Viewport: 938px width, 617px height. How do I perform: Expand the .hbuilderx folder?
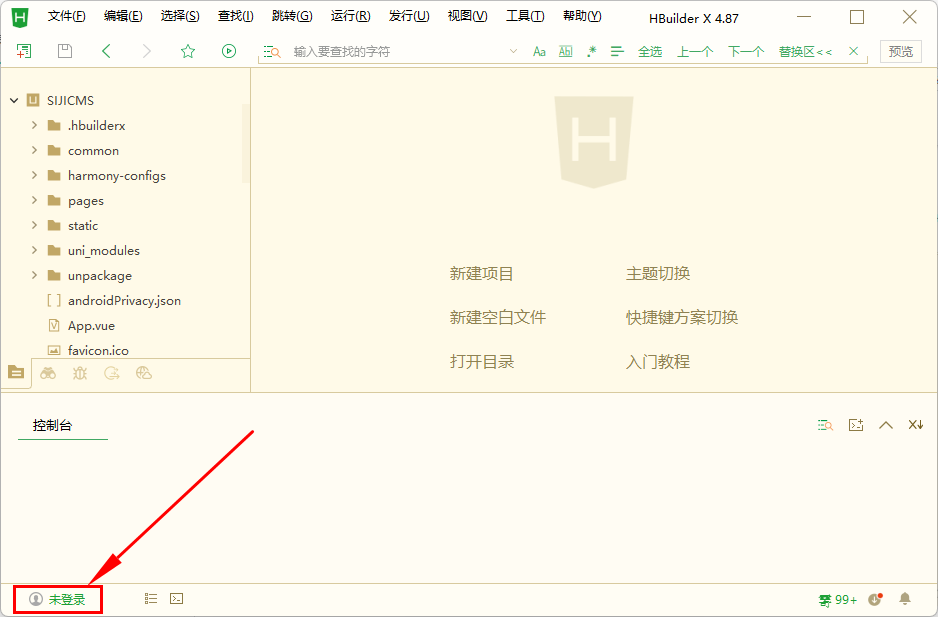click(x=34, y=125)
